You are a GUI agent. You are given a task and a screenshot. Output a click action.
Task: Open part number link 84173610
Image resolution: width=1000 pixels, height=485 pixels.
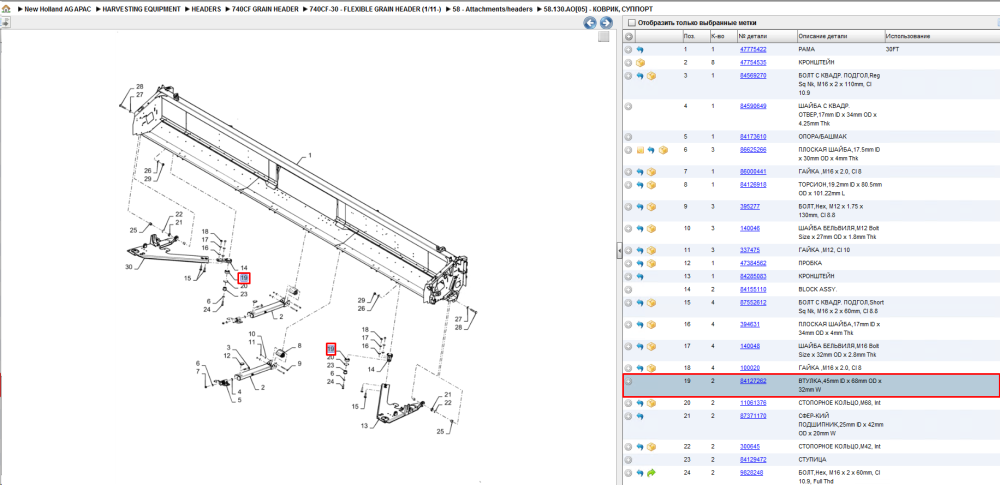coord(753,137)
